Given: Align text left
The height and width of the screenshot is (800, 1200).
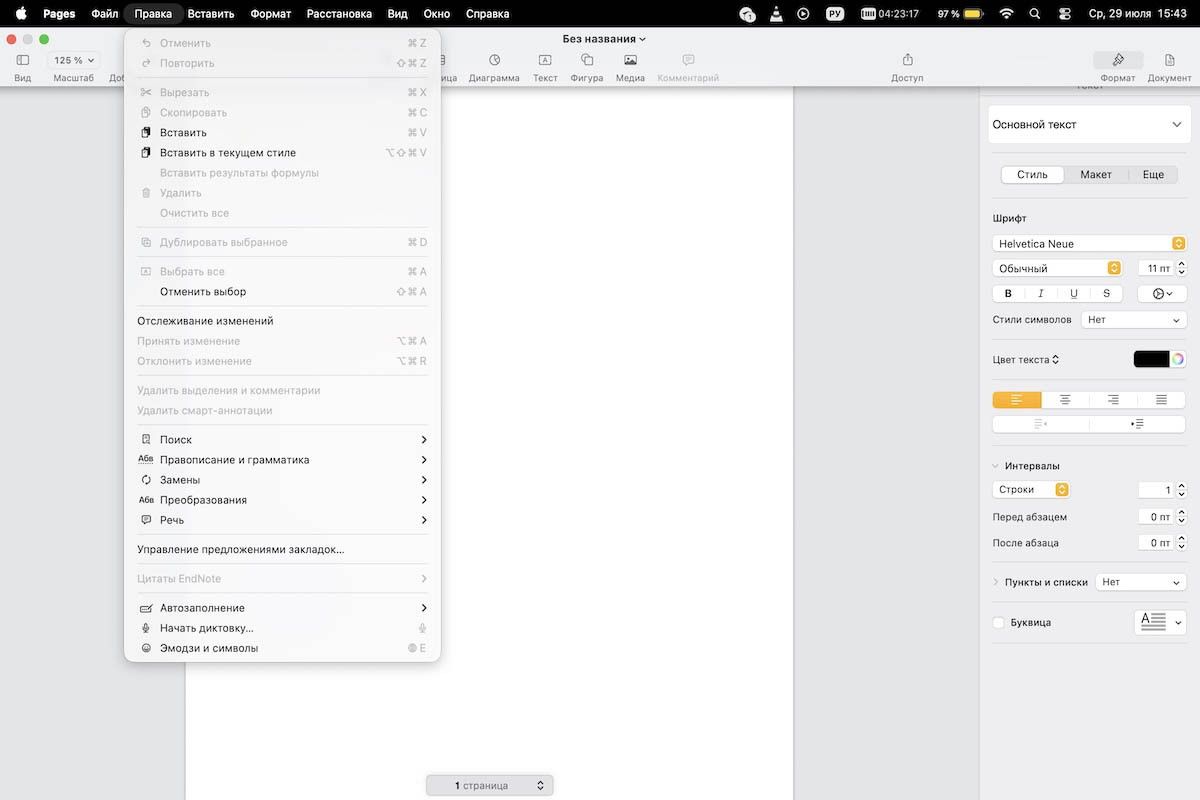Looking at the screenshot, I should [x=1017, y=400].
